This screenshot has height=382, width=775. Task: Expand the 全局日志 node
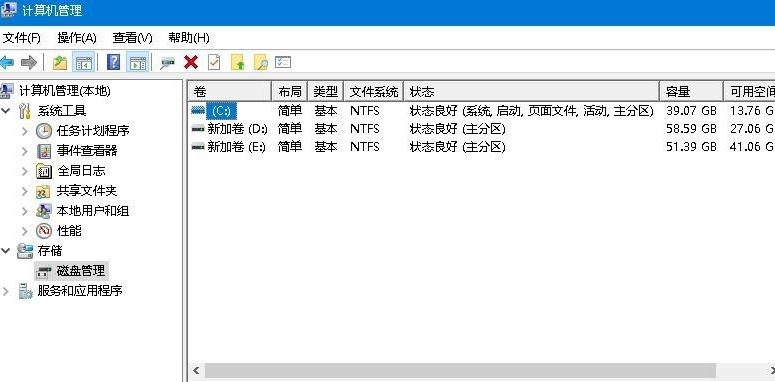click(x=25, y=171)
